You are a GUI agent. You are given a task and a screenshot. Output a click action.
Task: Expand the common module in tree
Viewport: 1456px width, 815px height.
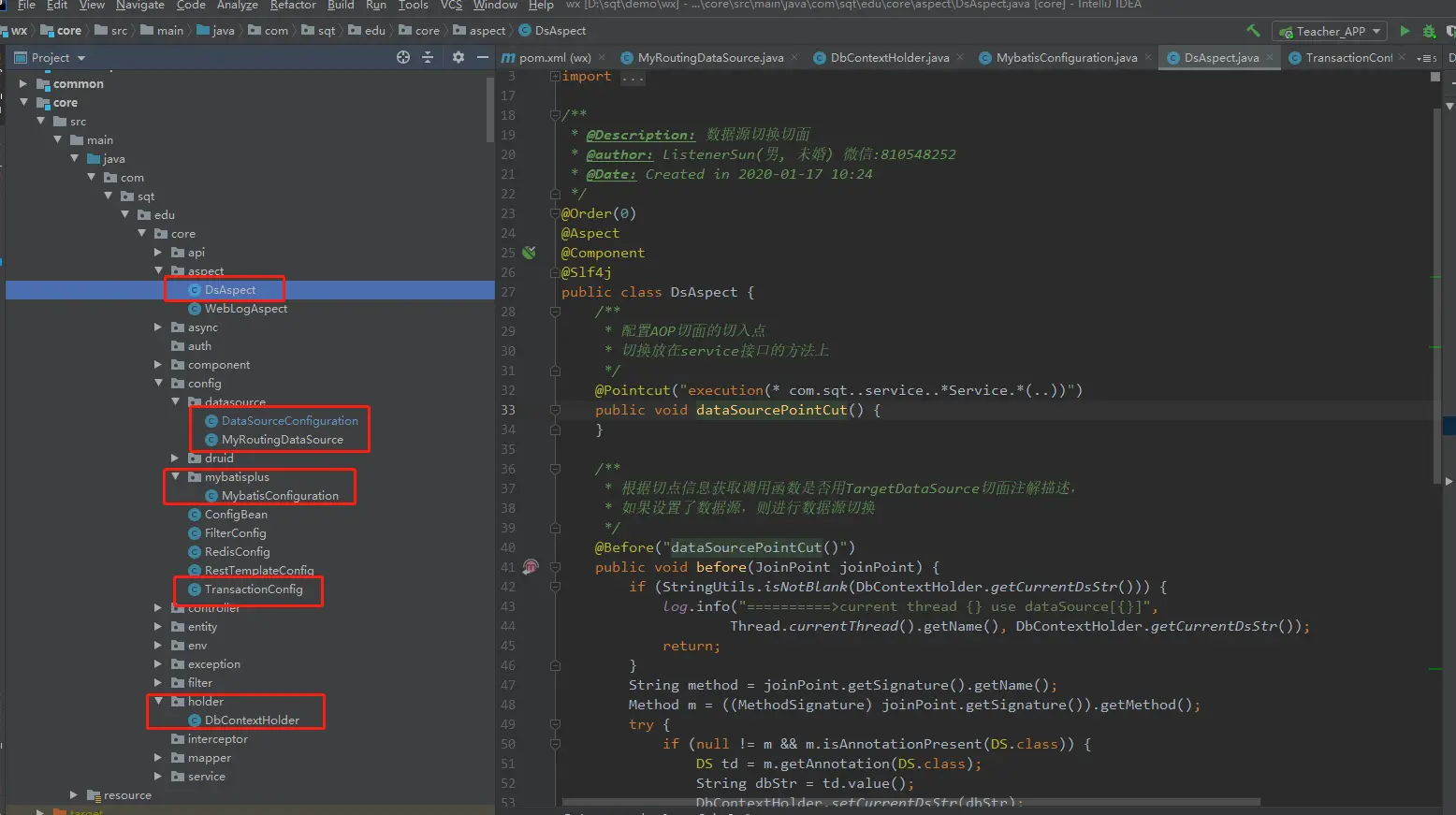(x=23, y=84)
